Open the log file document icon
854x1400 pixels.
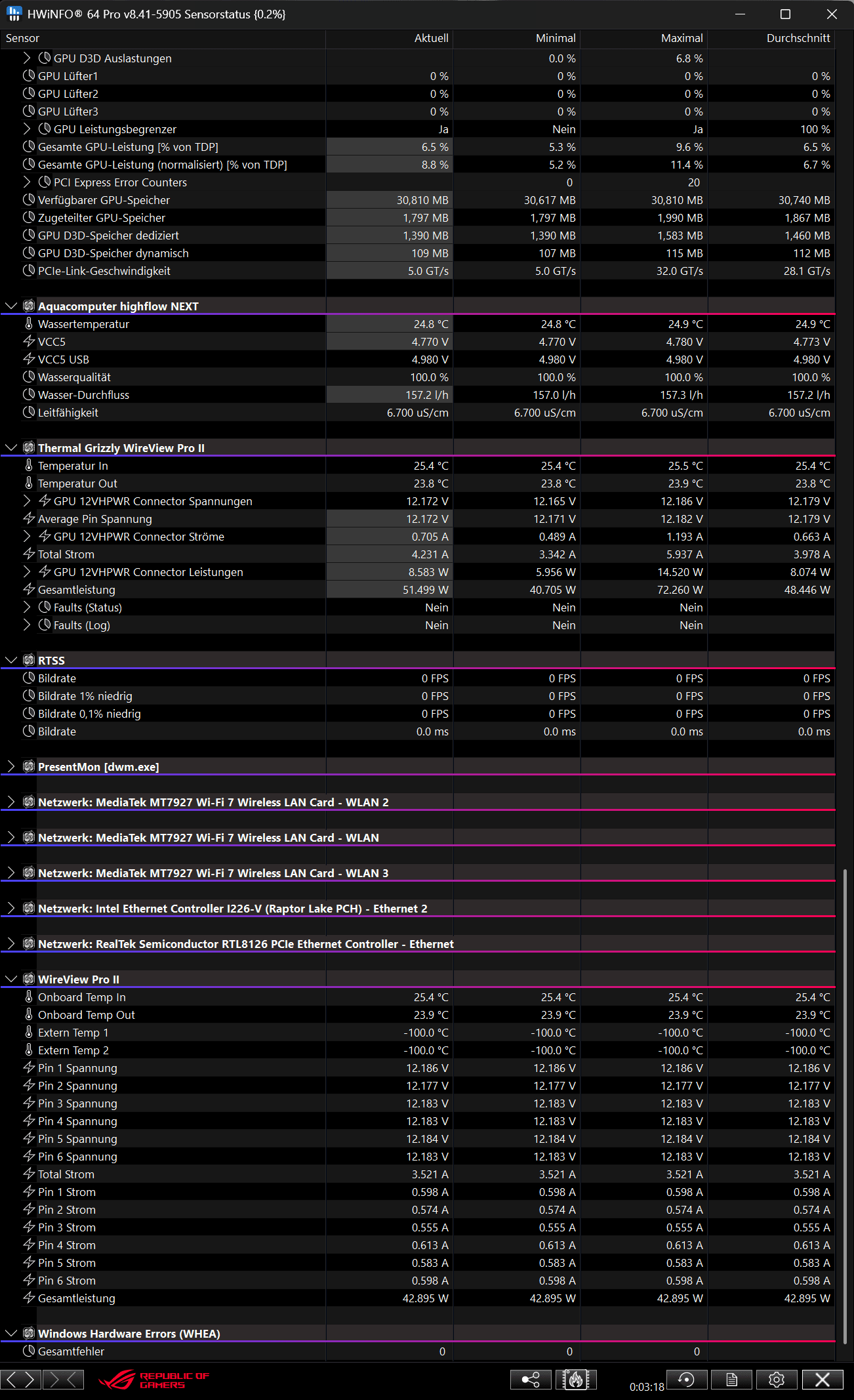731,1380
